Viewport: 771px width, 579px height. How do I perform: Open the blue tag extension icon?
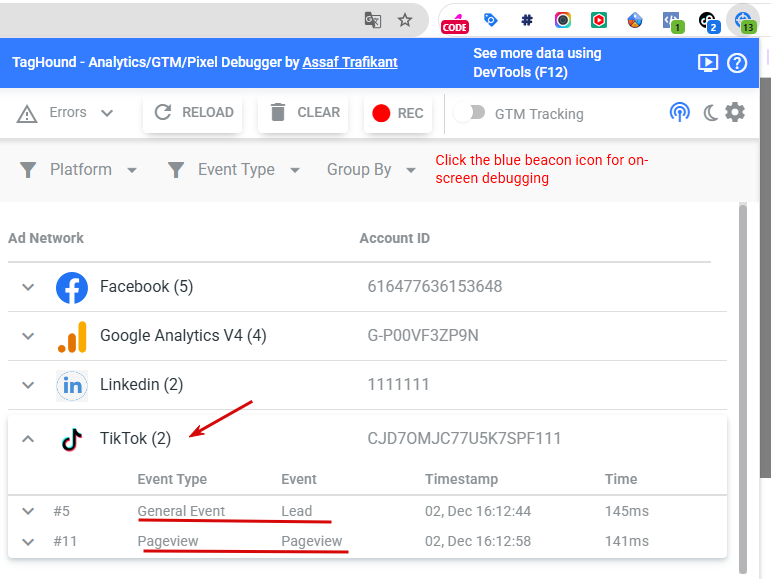pyautogui.click(x=490, y=20)
